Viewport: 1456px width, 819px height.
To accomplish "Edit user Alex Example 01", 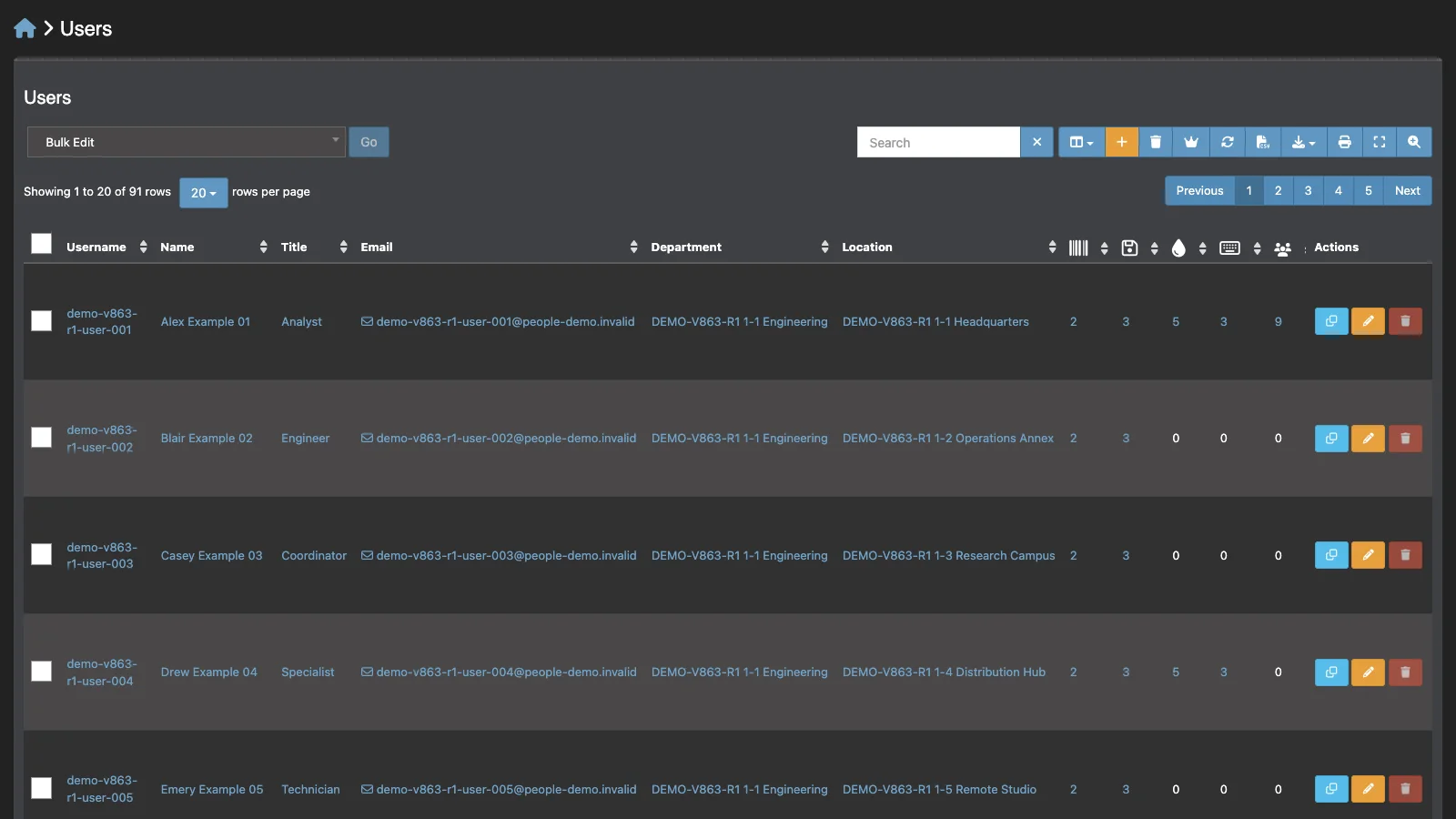I will [x=1368, y=321].
